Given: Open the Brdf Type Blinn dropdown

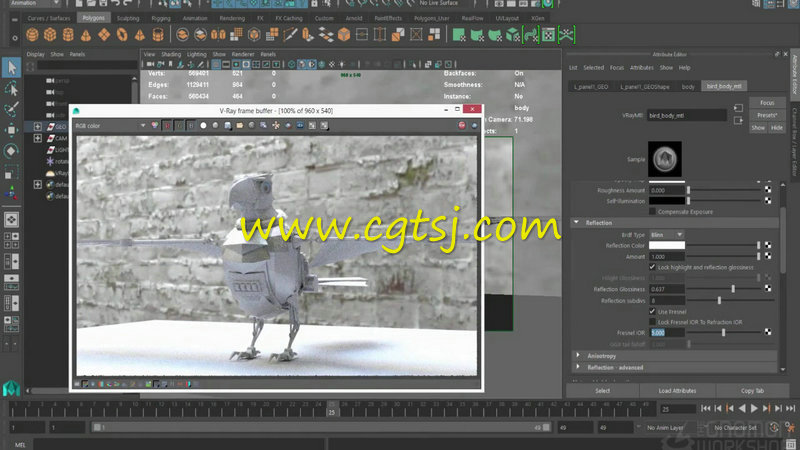Looking at the screenshot, I should [x=666, y=235].
